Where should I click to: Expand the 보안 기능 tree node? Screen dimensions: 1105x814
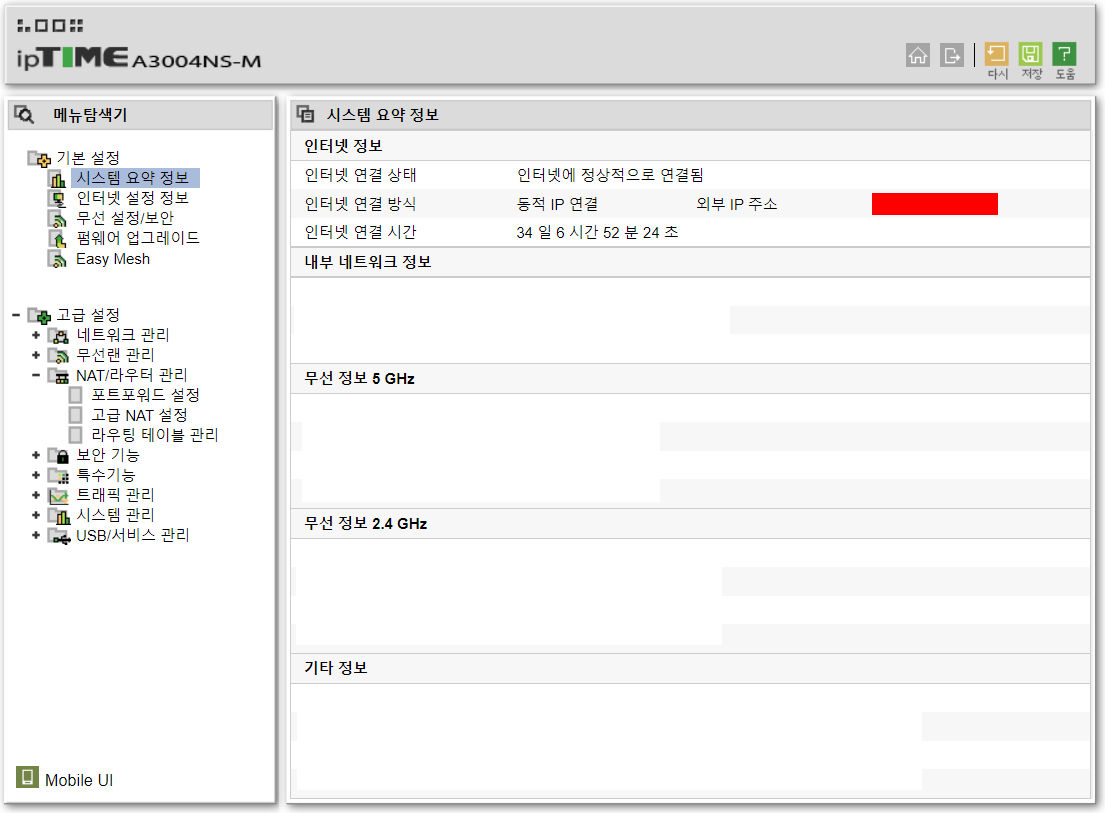[x=36, y=455]
